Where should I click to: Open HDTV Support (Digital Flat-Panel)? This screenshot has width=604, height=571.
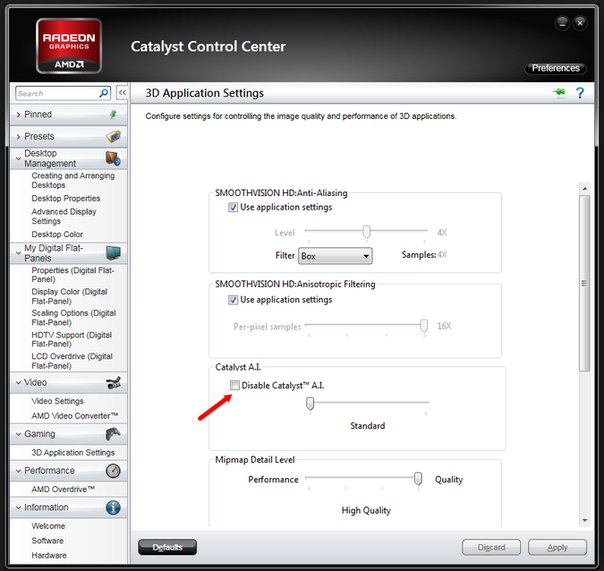pos(72,339)
